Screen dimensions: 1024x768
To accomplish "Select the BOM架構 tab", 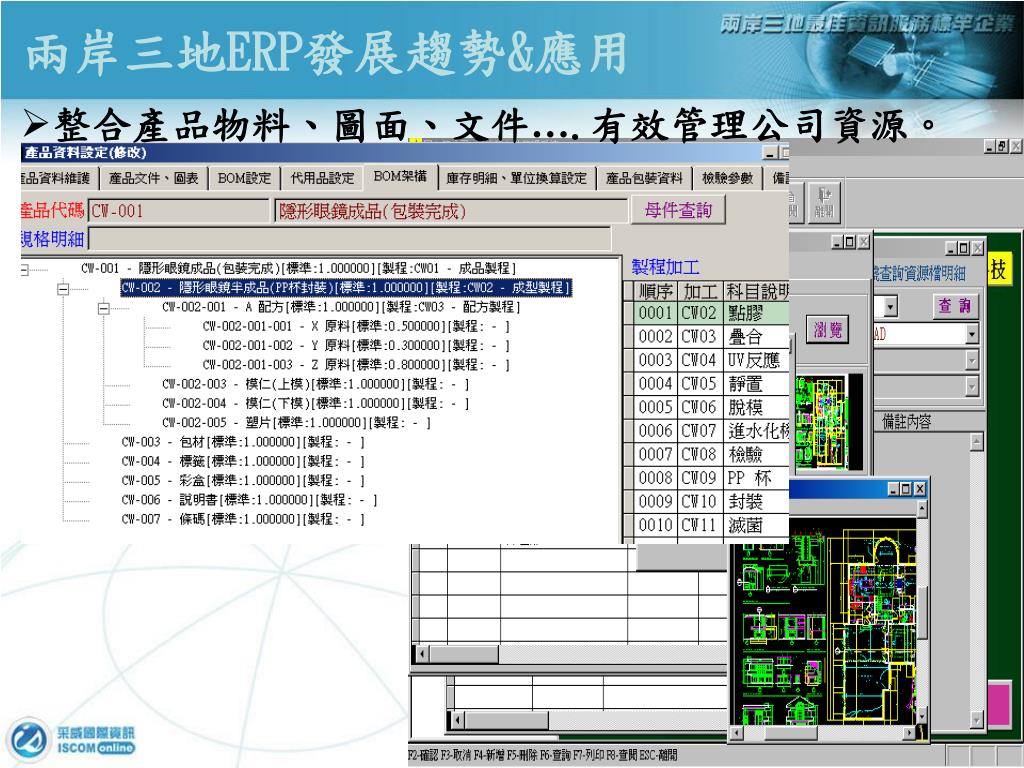I will [x=400, y=177].
